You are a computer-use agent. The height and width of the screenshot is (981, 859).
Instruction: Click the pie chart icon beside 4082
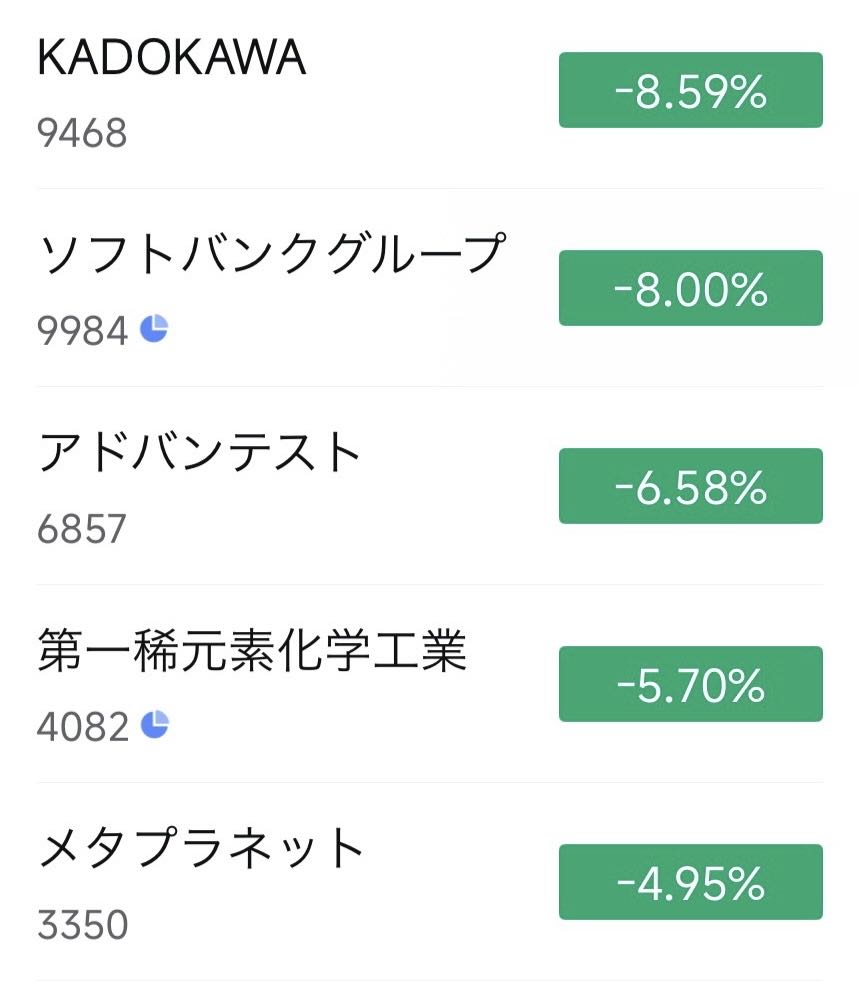154,724
